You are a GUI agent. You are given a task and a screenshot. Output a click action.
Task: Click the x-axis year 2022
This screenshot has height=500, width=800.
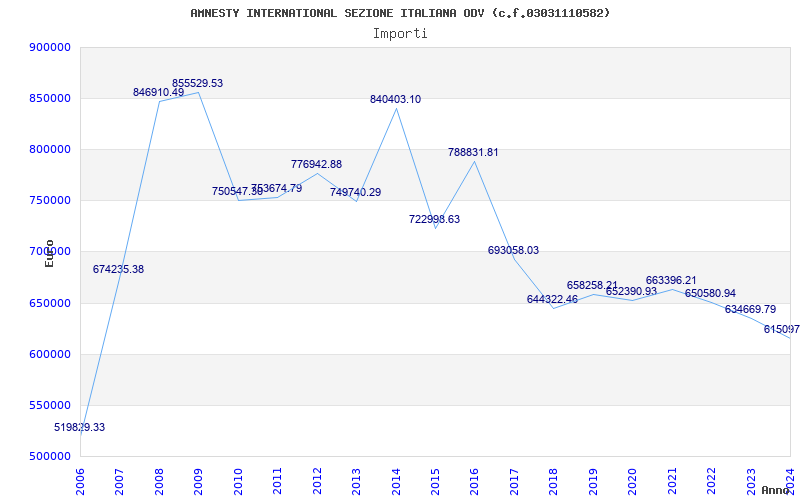[x=711, y=481]
